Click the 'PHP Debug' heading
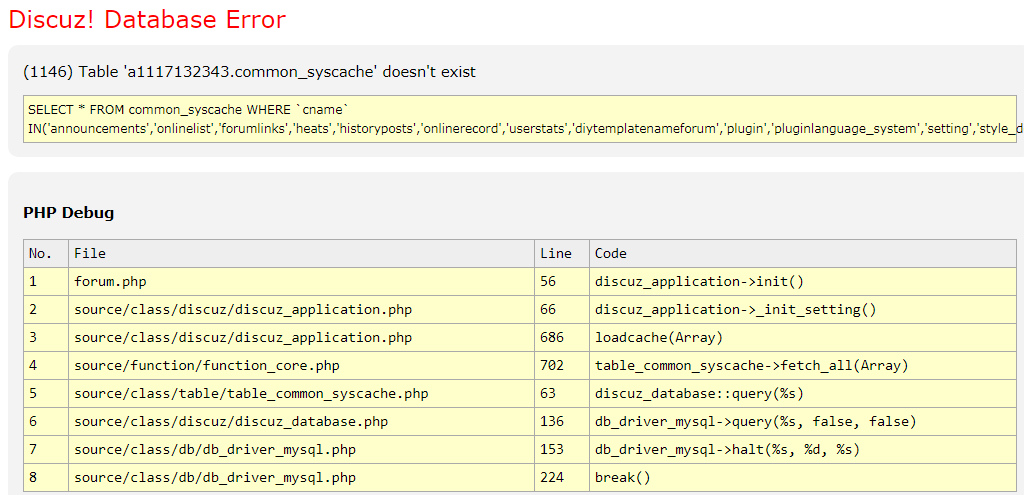Viewport: 1024px width, 495px height. (69, 212)
